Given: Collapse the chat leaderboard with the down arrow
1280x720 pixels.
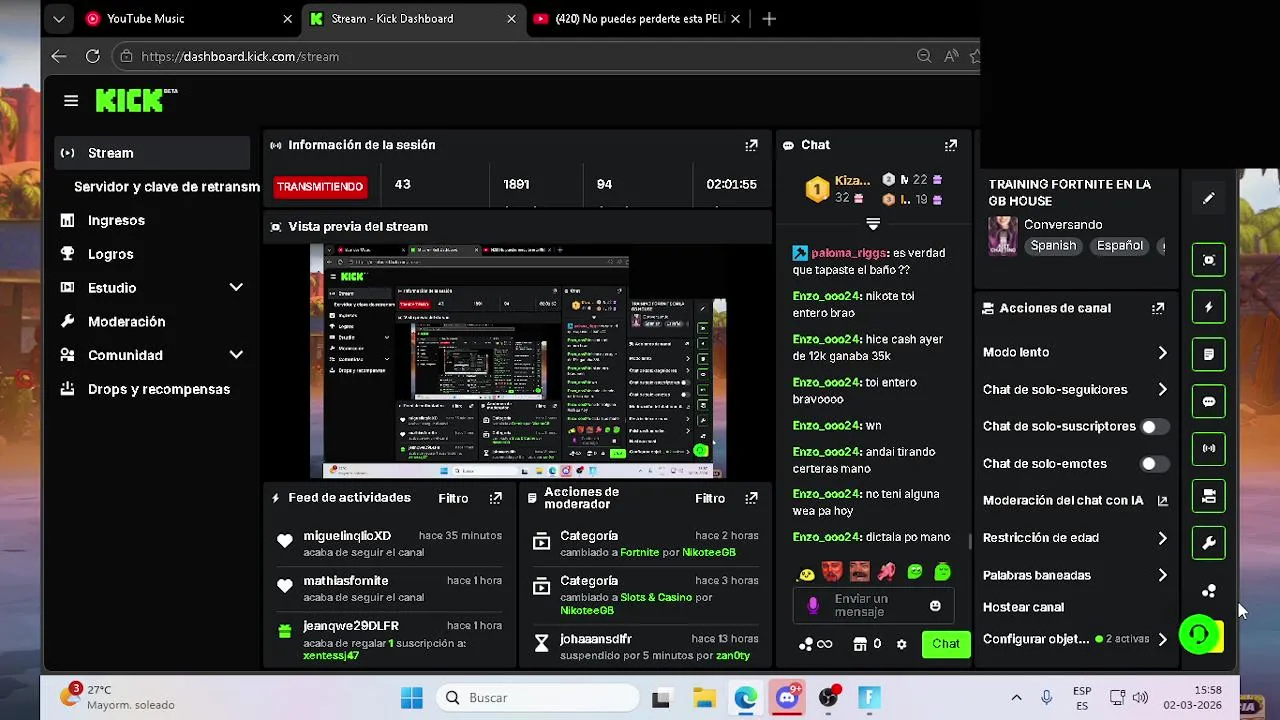Looking at the screenshot, I should coord(873,223).
